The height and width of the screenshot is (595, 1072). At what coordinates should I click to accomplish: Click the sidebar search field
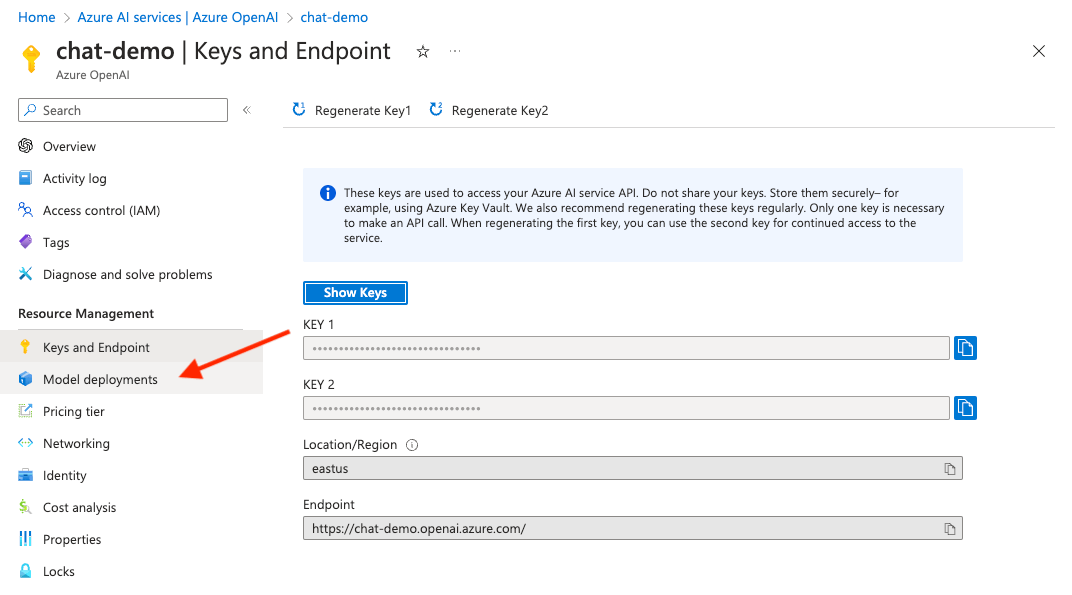[x=122, y=110]
